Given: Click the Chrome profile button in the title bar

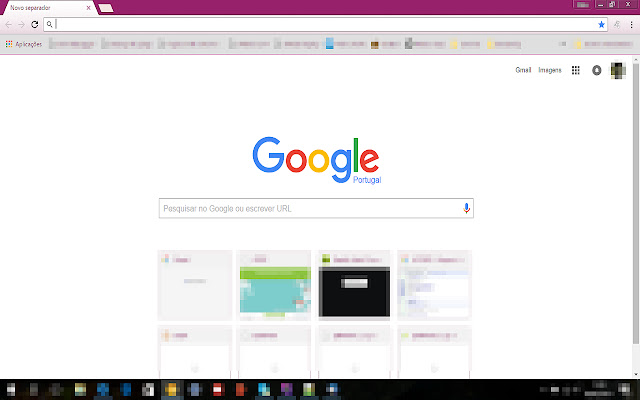Looking at the screenshot, I should [x=582, y=4].
